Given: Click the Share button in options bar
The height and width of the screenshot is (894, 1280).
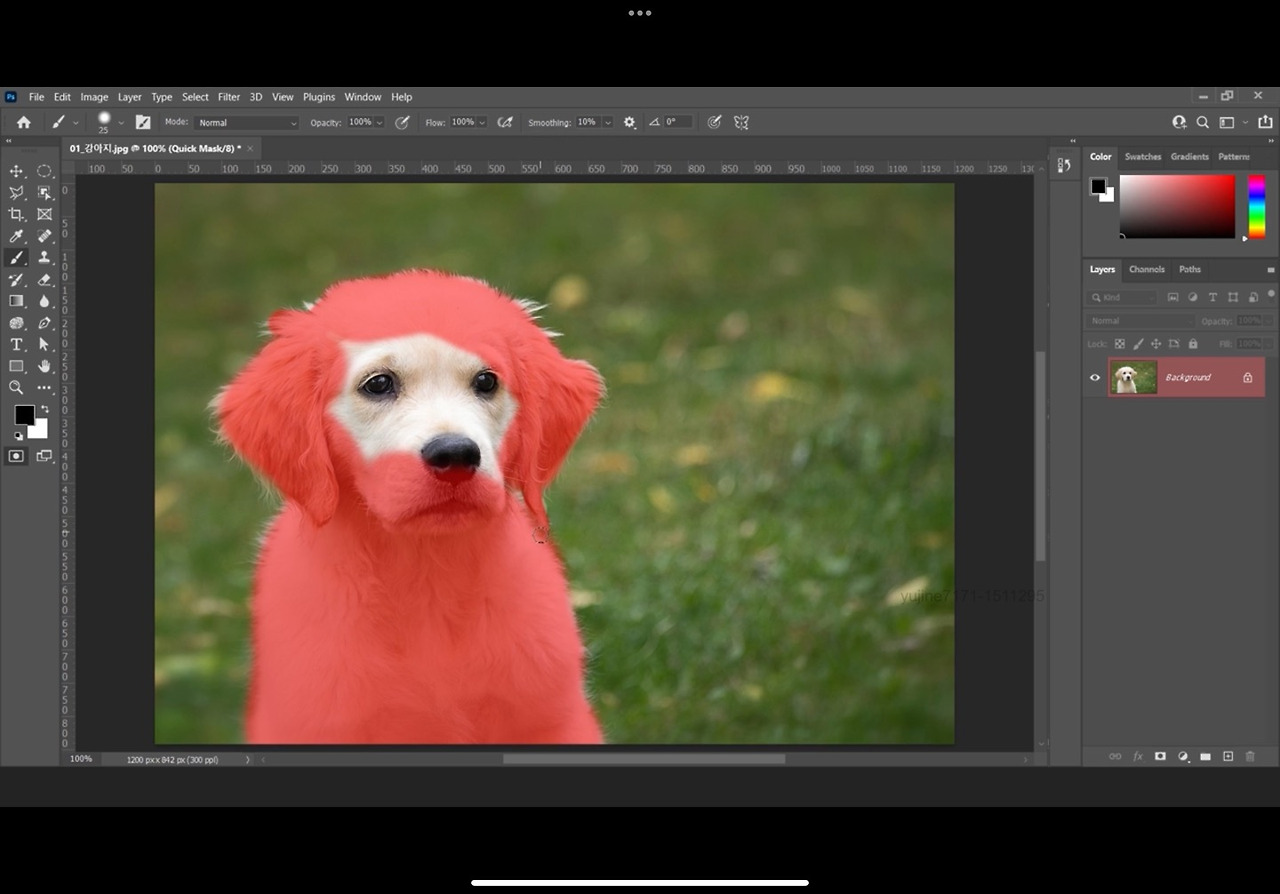Looking at the screenshot, I should (x=1265, y=122).
